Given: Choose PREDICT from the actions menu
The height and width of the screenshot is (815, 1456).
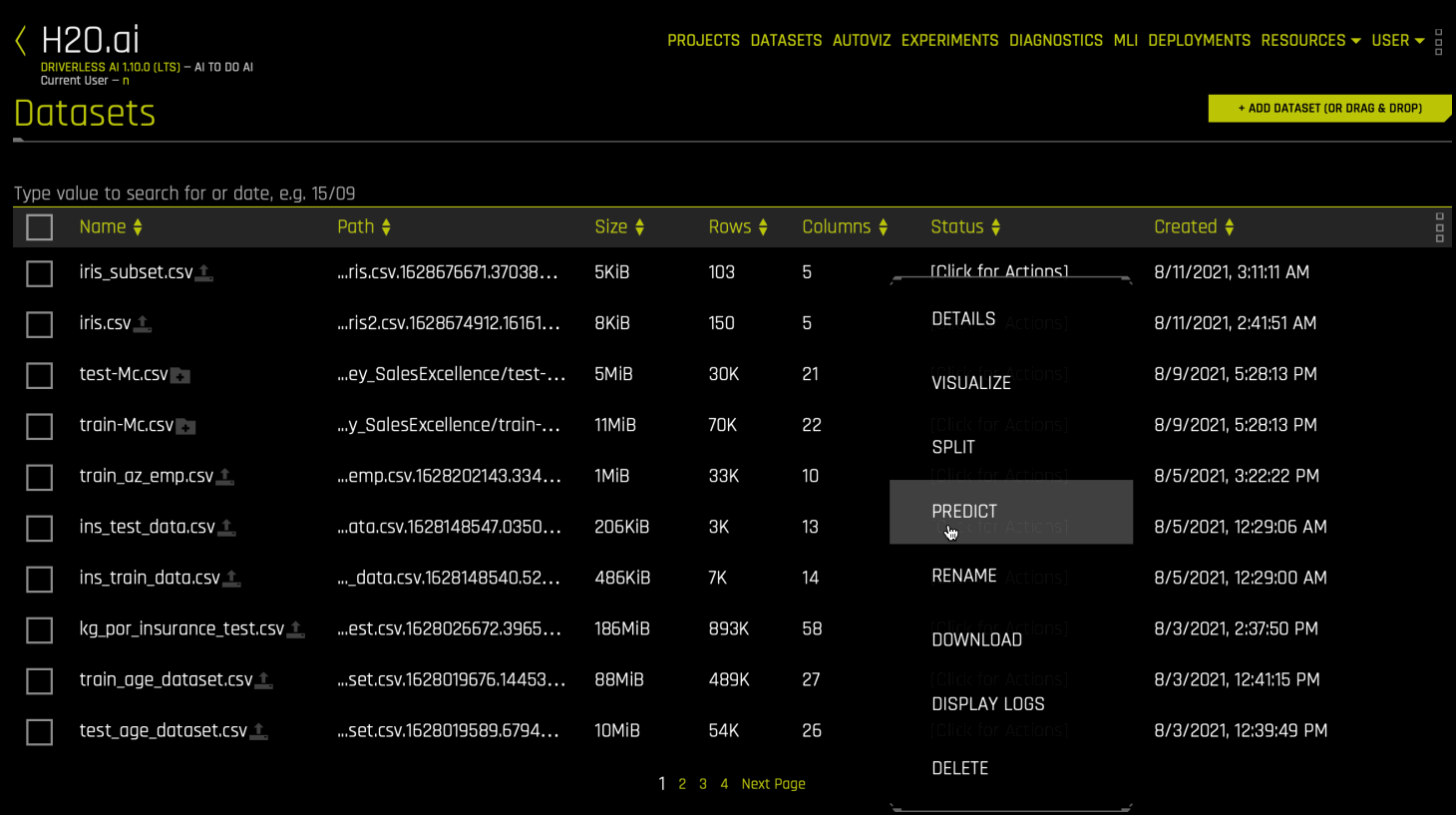Looking at the screenshot, I should click(1011, 512).
